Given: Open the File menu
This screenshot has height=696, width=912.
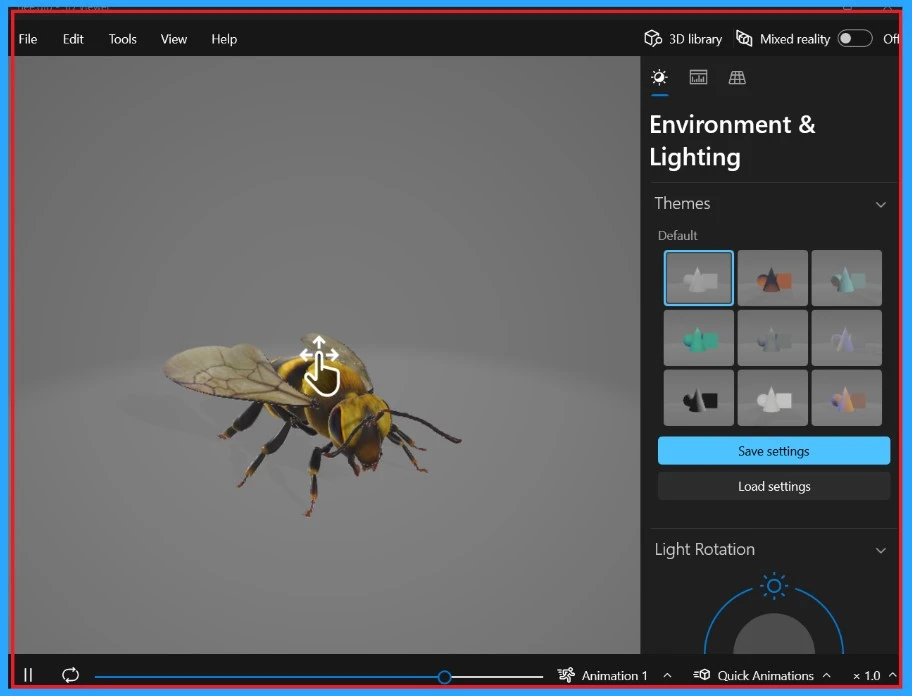Looking at the screenshot, I should 28,39.
